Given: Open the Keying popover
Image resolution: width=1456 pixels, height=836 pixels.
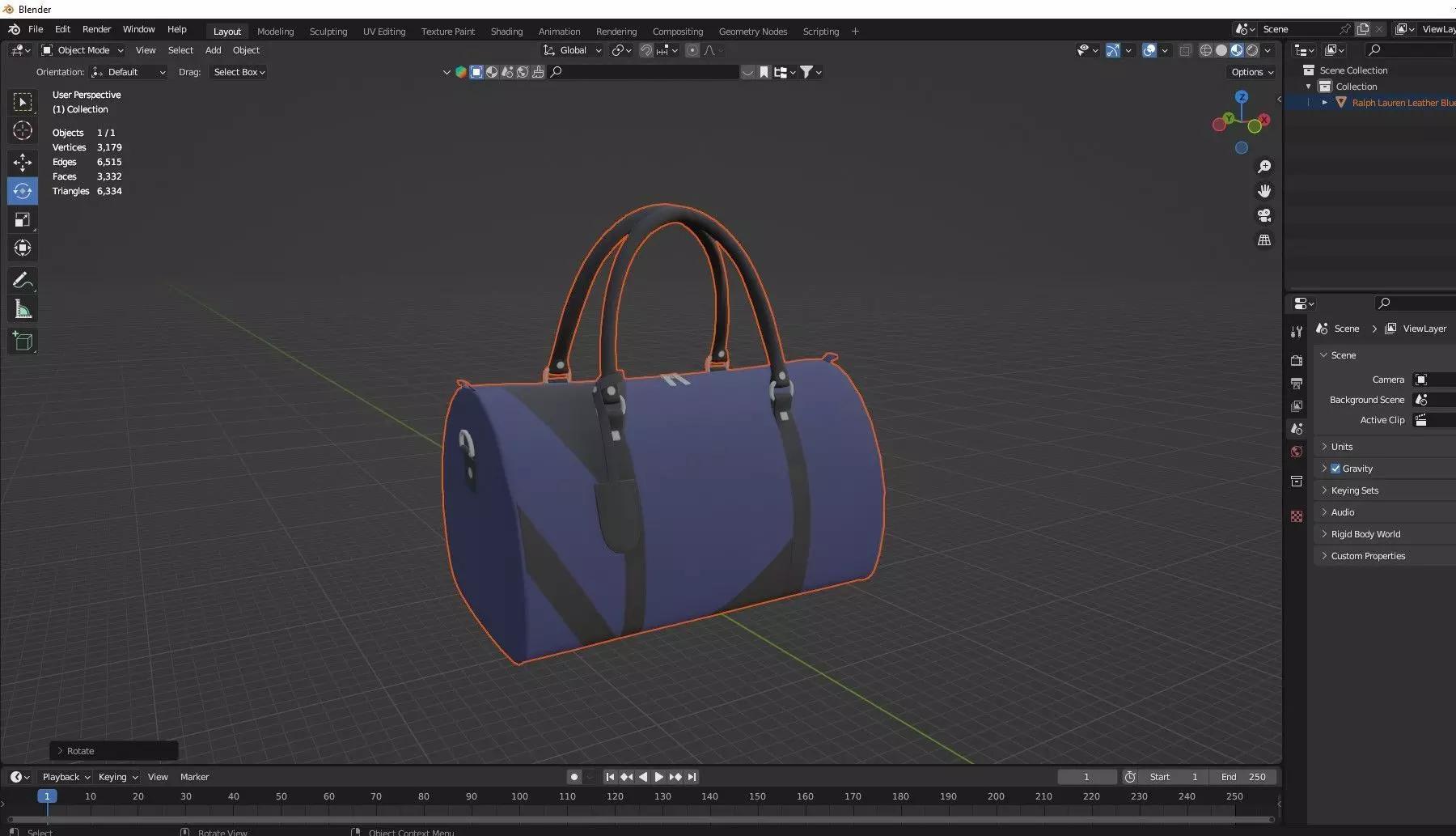Looking at the screenshot, I should 117,777.
